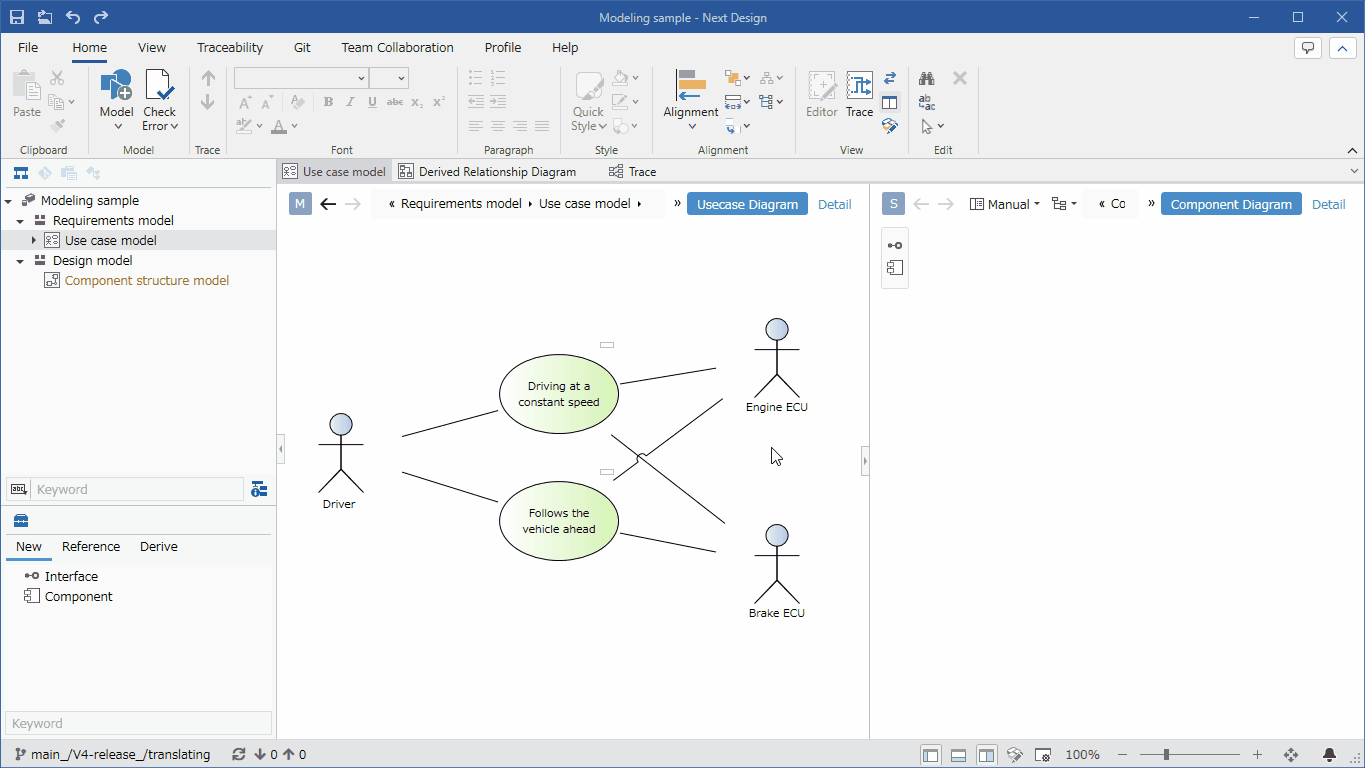Toggle the bottom pane layout button

pos(958,755)
